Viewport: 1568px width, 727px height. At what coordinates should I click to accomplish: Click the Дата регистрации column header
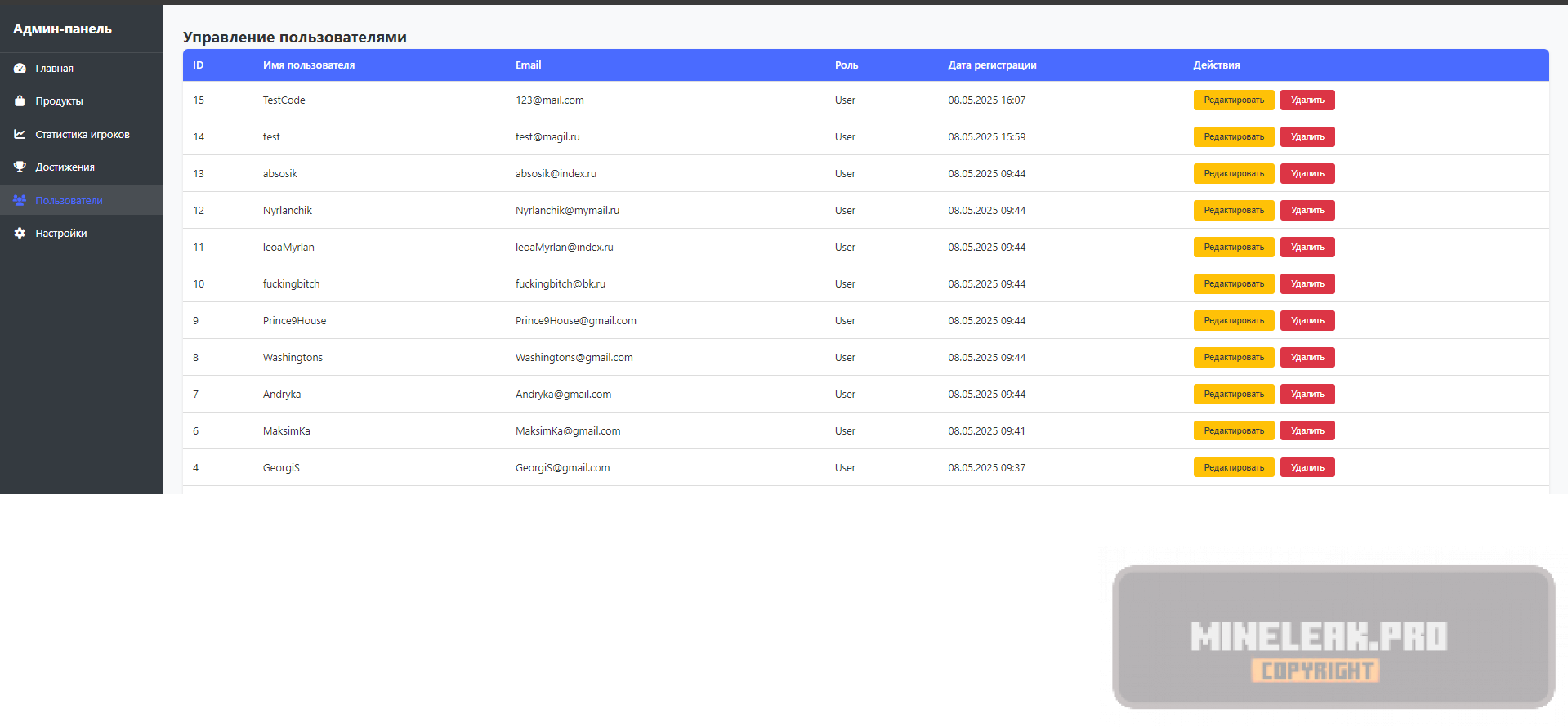(992, 65)
